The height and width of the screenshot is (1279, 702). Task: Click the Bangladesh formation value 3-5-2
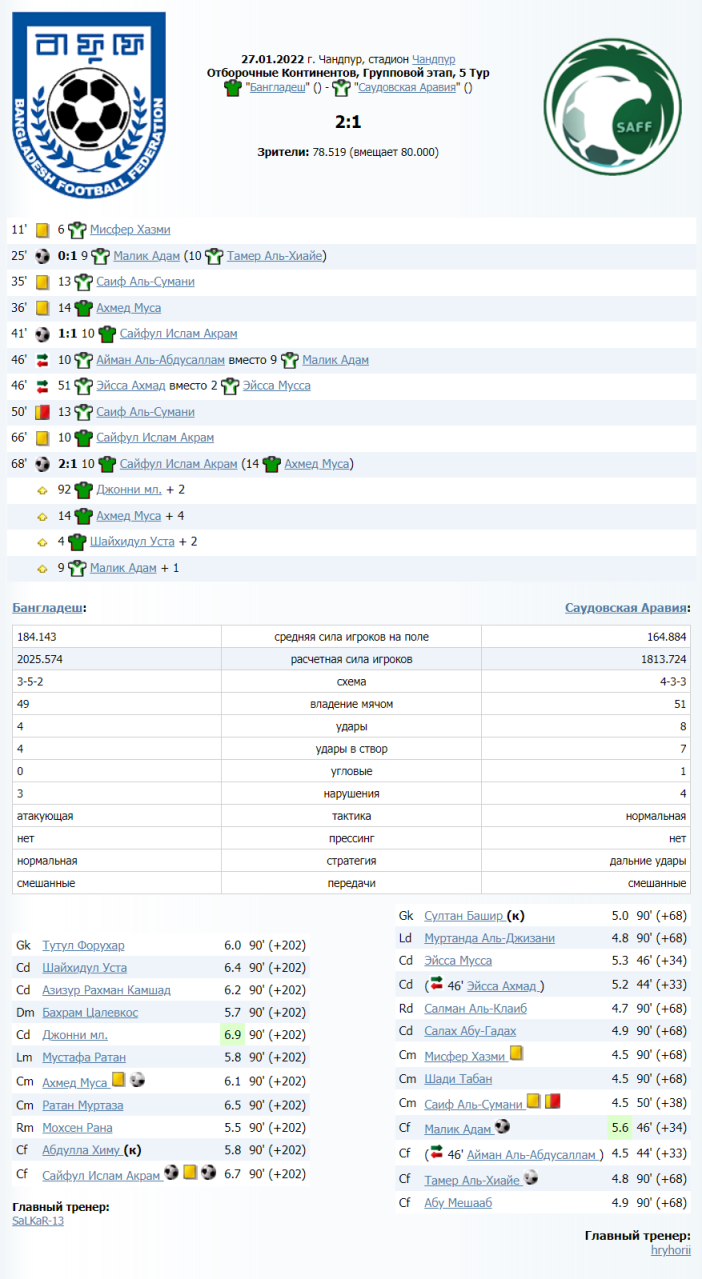pyautogui.click(x=30, y=681)
